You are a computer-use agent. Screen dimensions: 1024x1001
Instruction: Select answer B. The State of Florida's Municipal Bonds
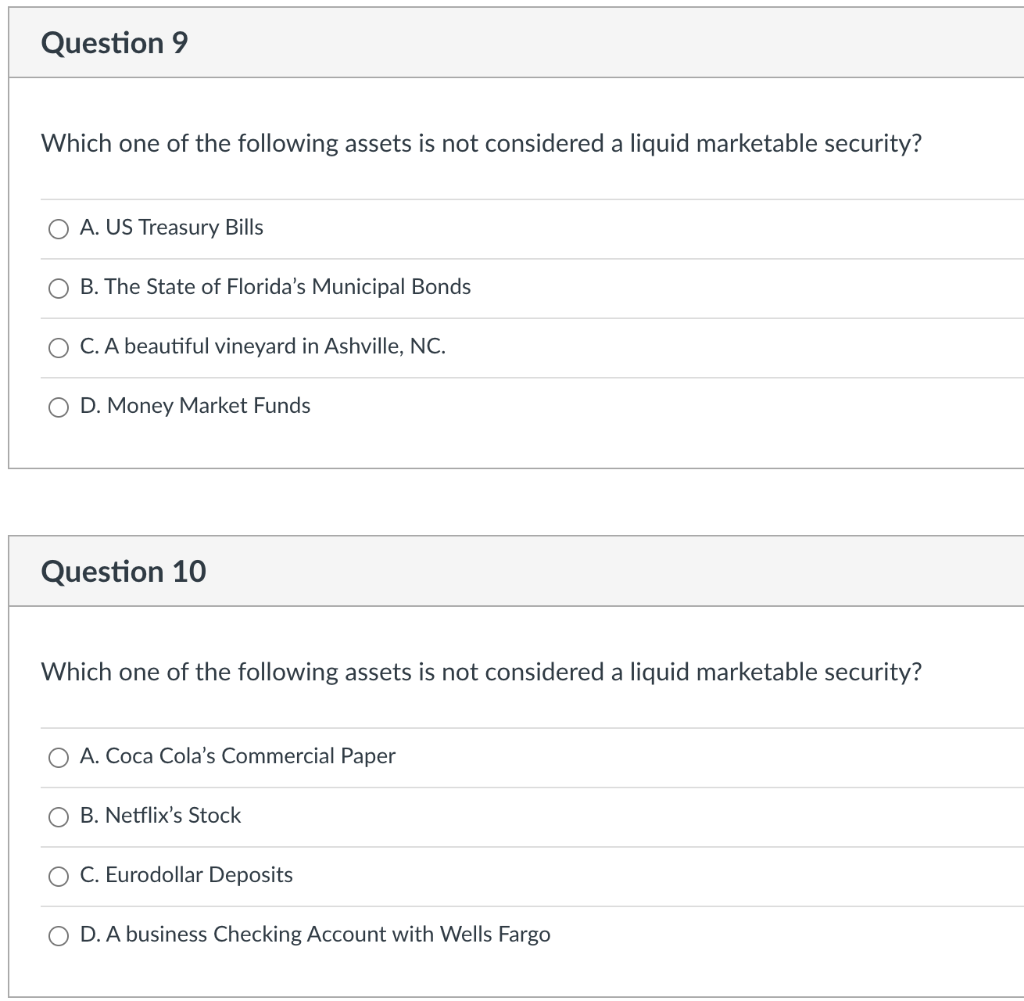(x=57, y=288)
